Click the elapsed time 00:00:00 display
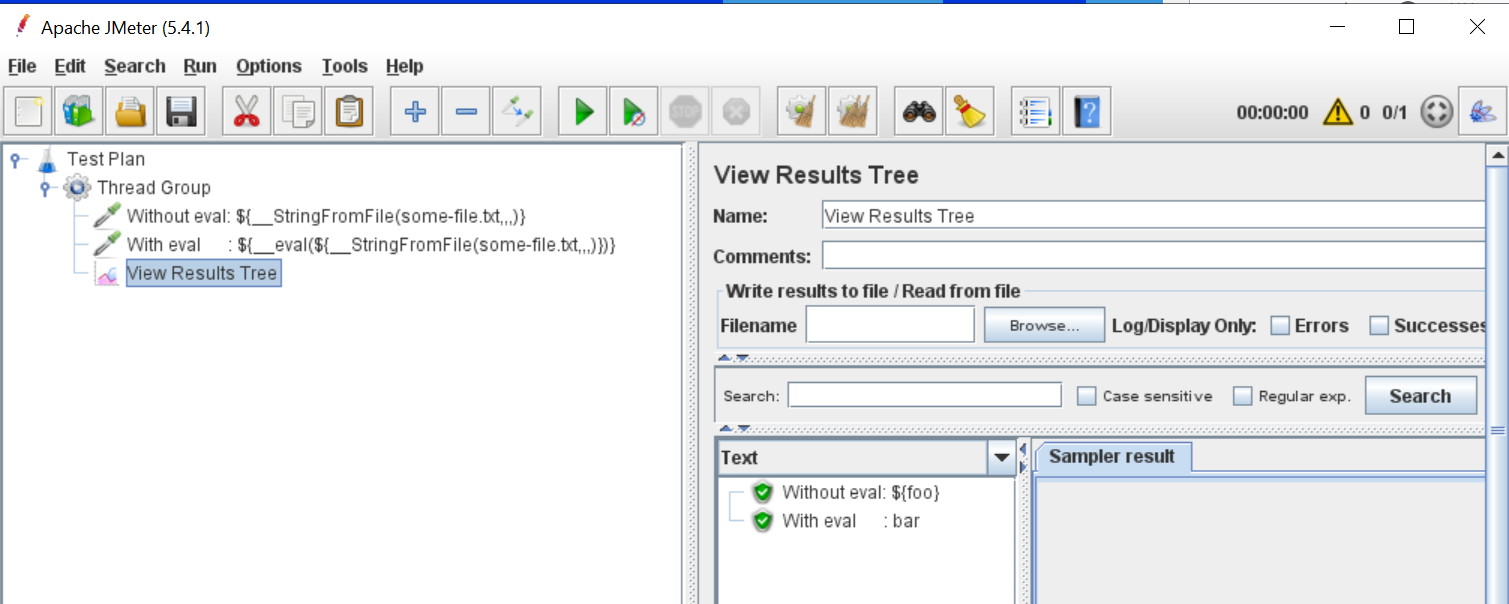Image resolution: width=1509 pixels, height=604 pixels. pos(1272,113)
